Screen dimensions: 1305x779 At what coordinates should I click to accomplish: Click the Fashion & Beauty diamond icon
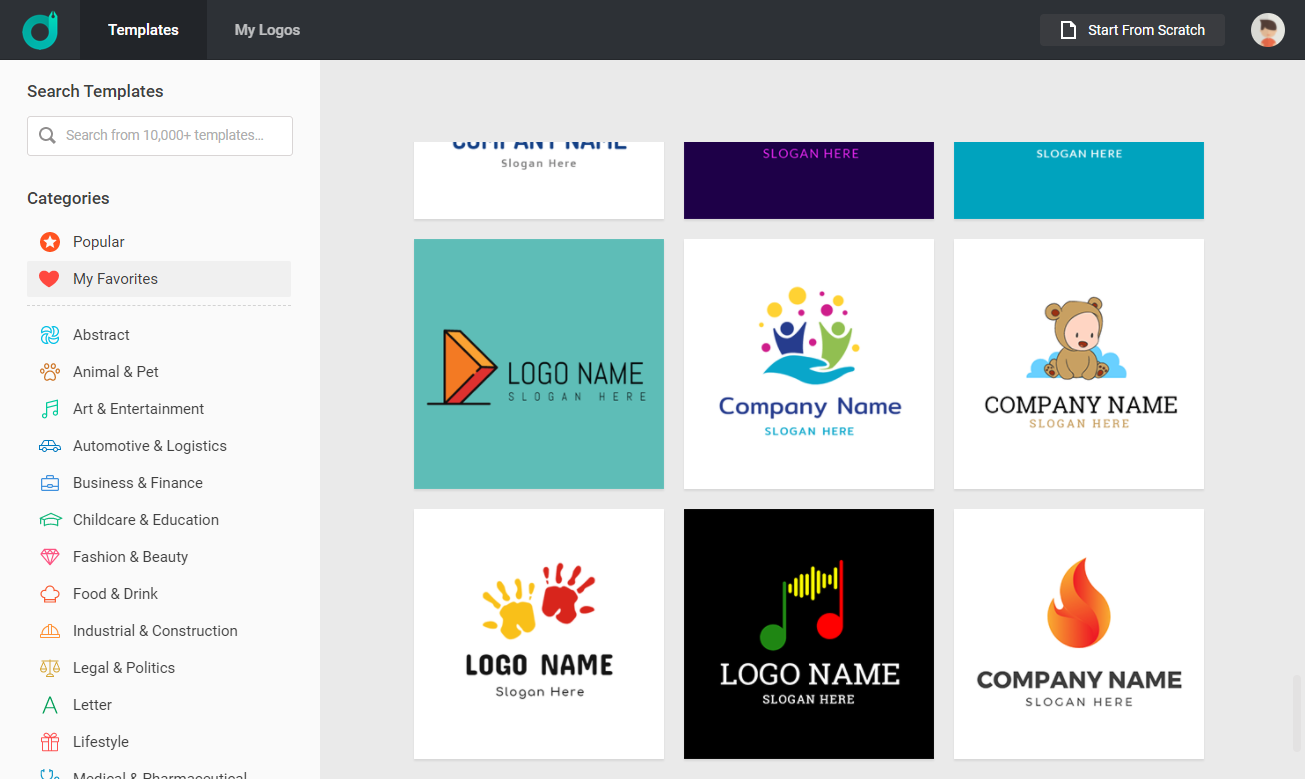tap(50, 557)
